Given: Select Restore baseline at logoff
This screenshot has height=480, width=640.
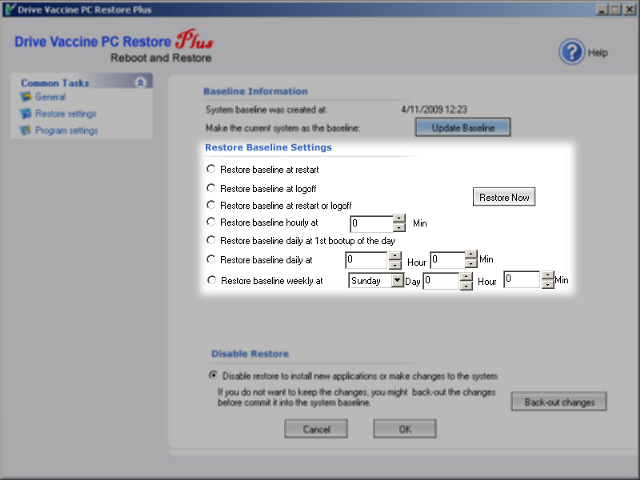Looking at the screenshot, I should (x=211, y=188).
